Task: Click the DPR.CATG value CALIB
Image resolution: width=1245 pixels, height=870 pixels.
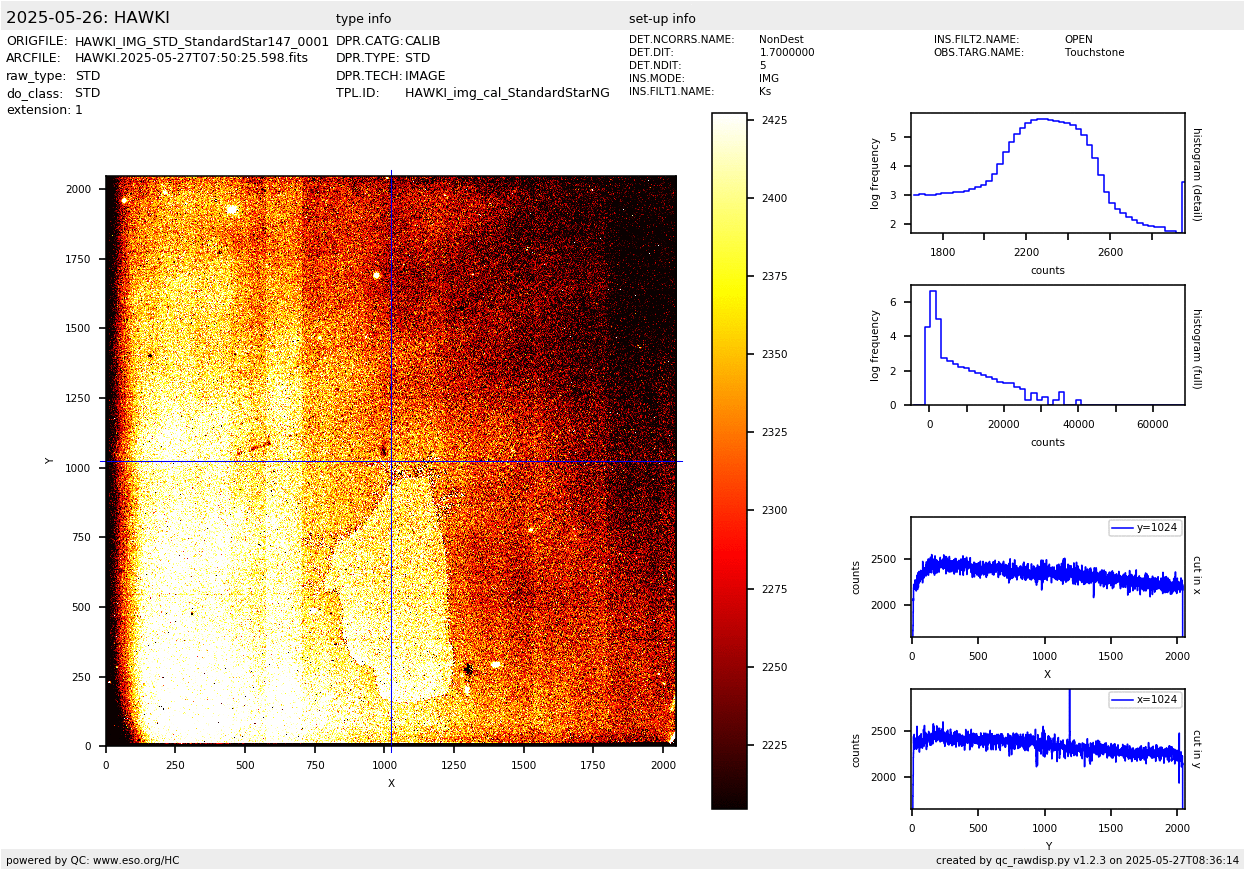Action: click(422, 42)
